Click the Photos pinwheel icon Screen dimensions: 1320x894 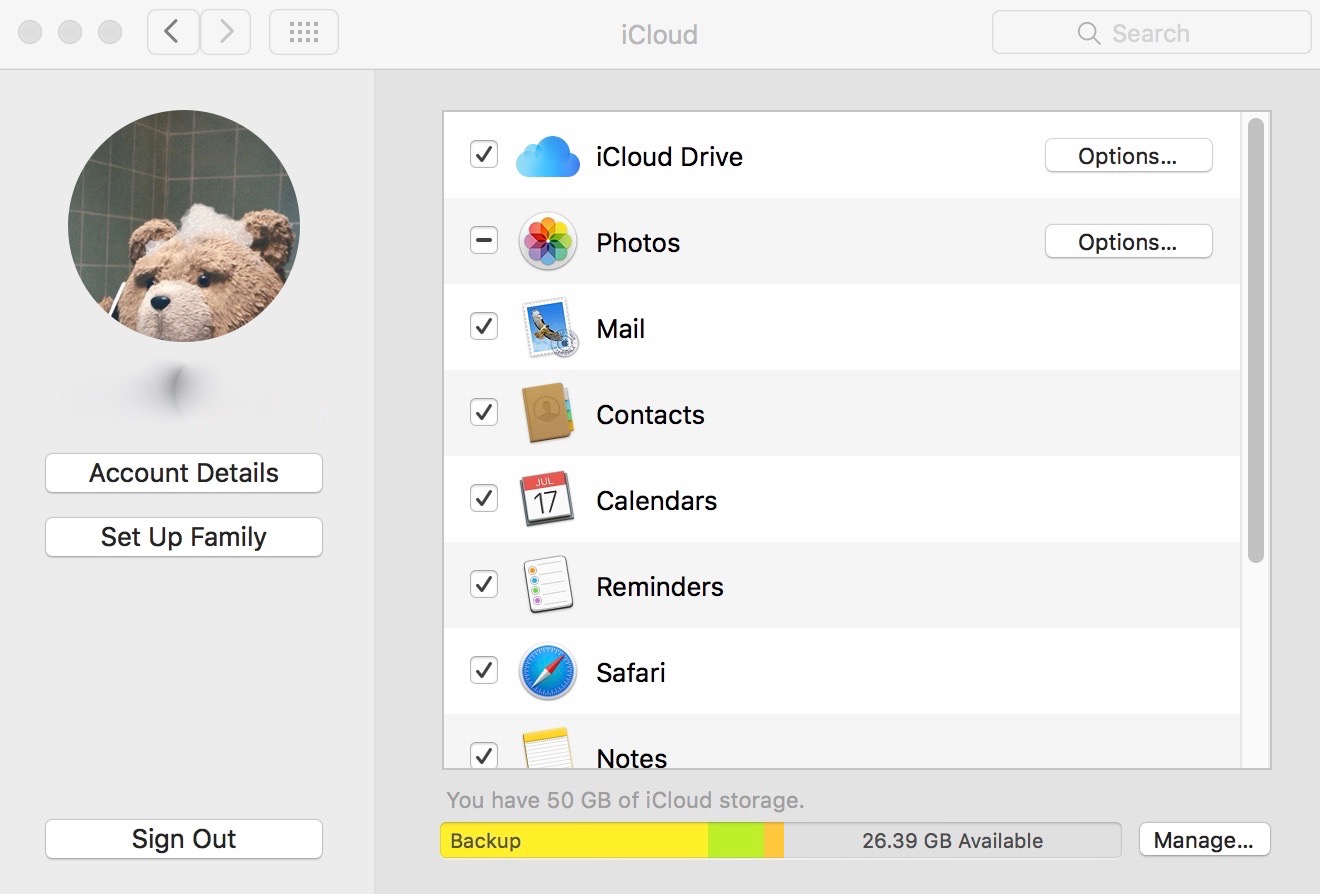[x=548, y=242]
